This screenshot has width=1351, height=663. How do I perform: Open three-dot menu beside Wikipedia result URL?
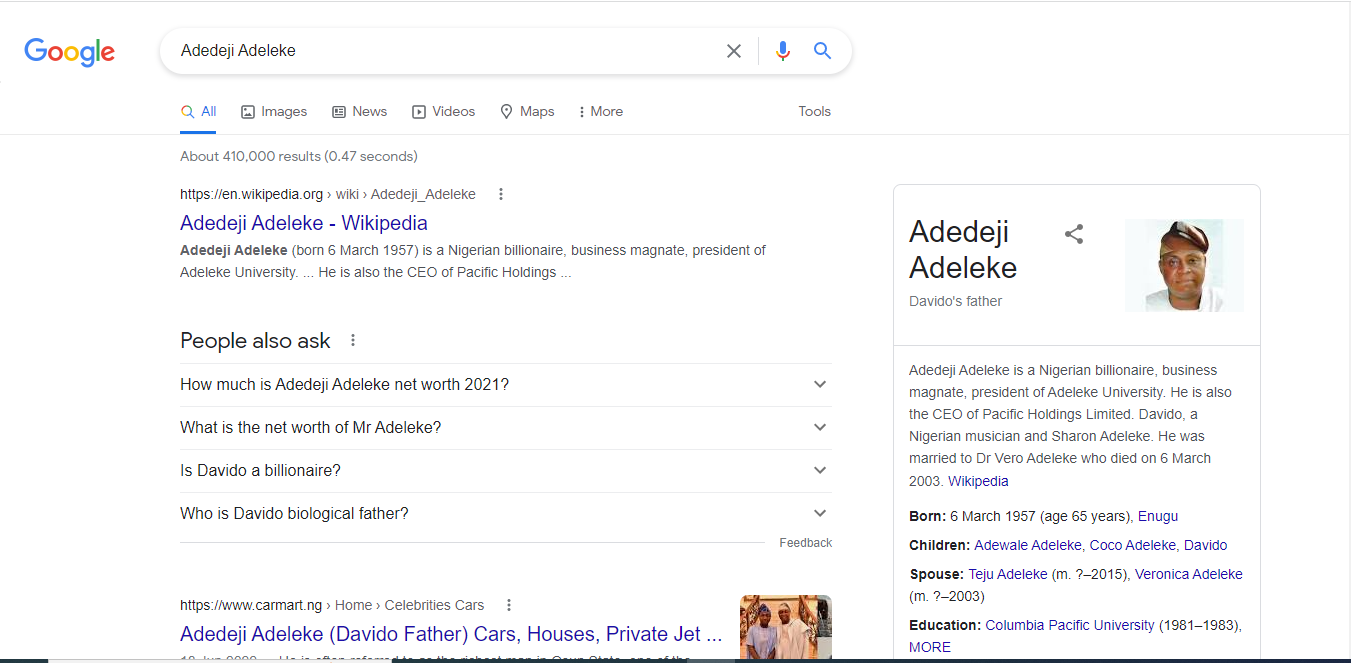click(501, 194)
